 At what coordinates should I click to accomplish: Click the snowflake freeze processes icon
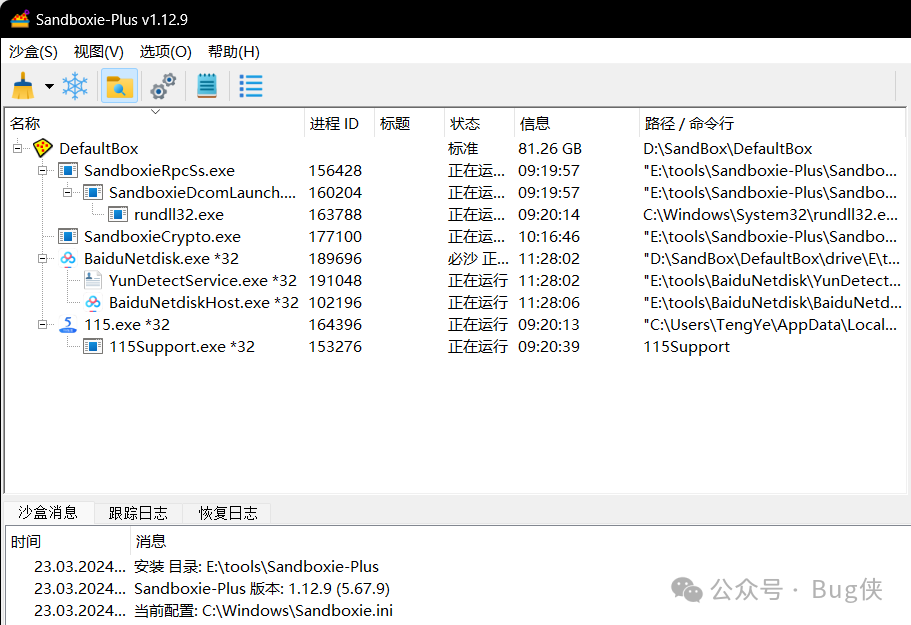(75, 86)
